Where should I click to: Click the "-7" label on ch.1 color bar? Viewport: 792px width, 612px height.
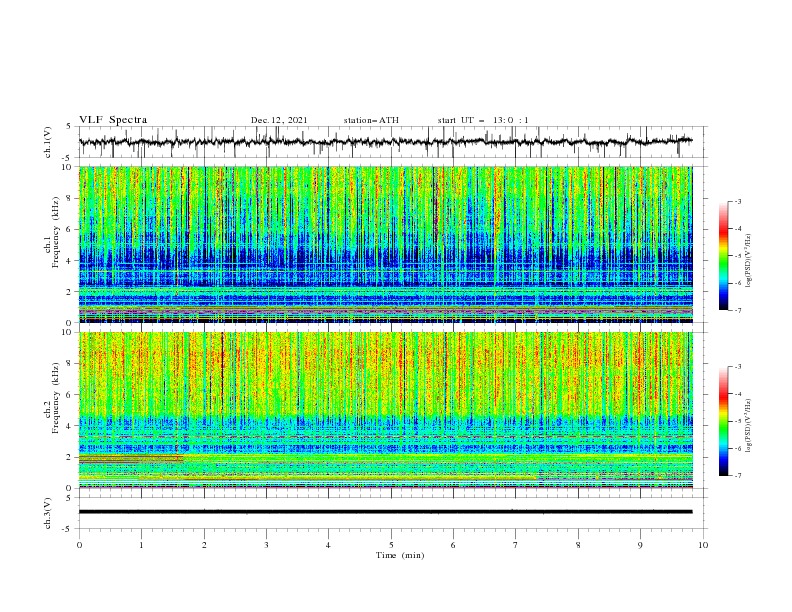click(738, 310)
